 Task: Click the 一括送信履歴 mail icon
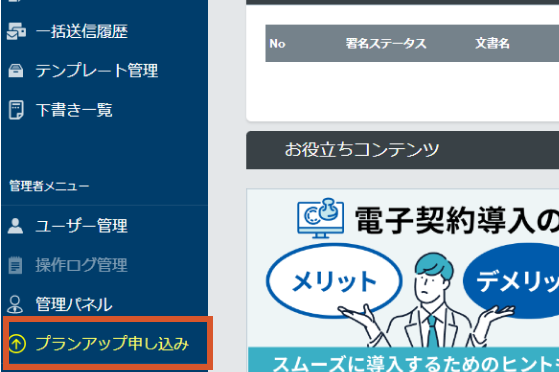pyautogui.click(x=16, y=31)
